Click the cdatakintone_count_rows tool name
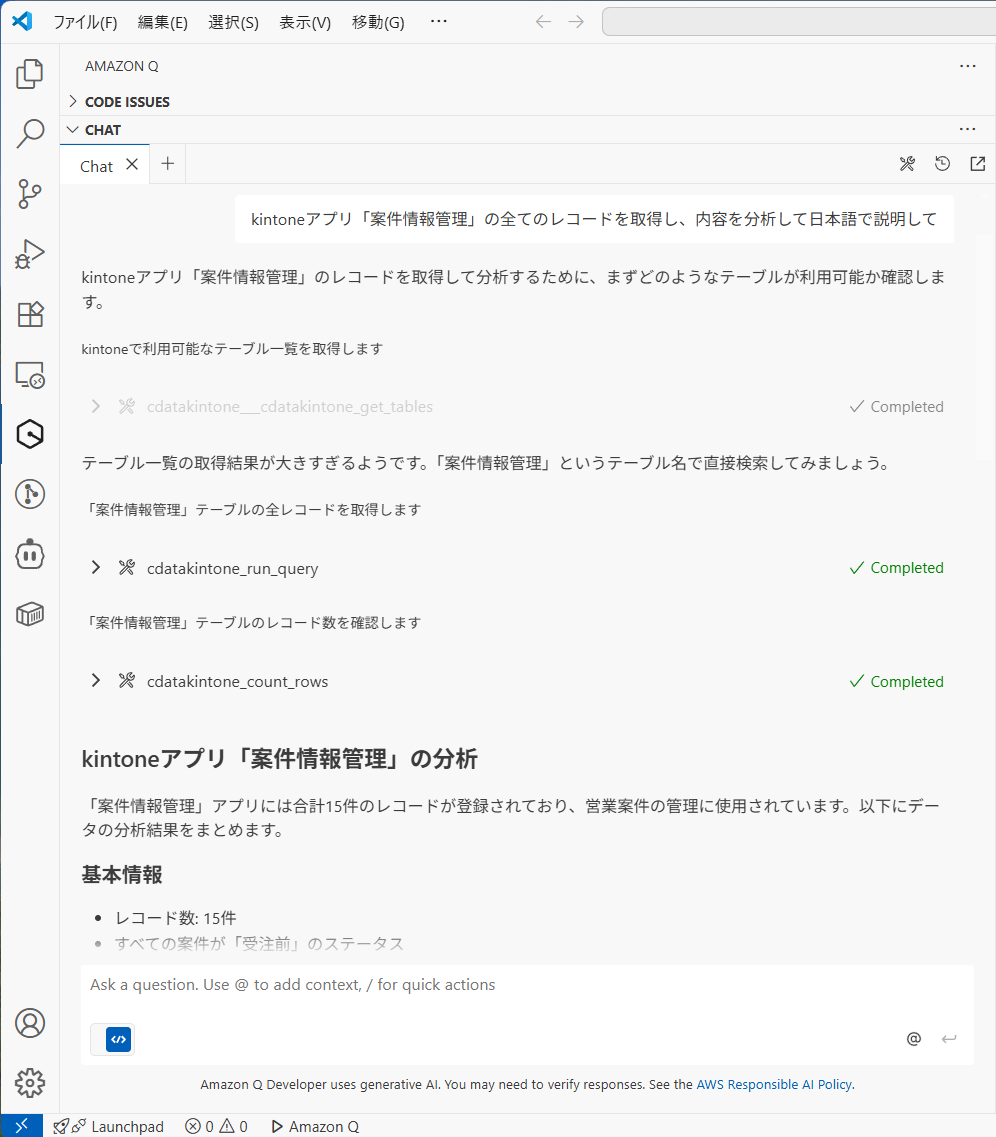 click(x=238, y=682)
